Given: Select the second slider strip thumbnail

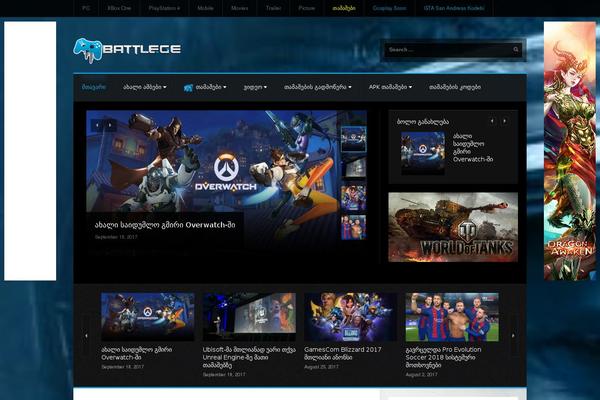Looking at the screenshot, I should coord(354,168).
